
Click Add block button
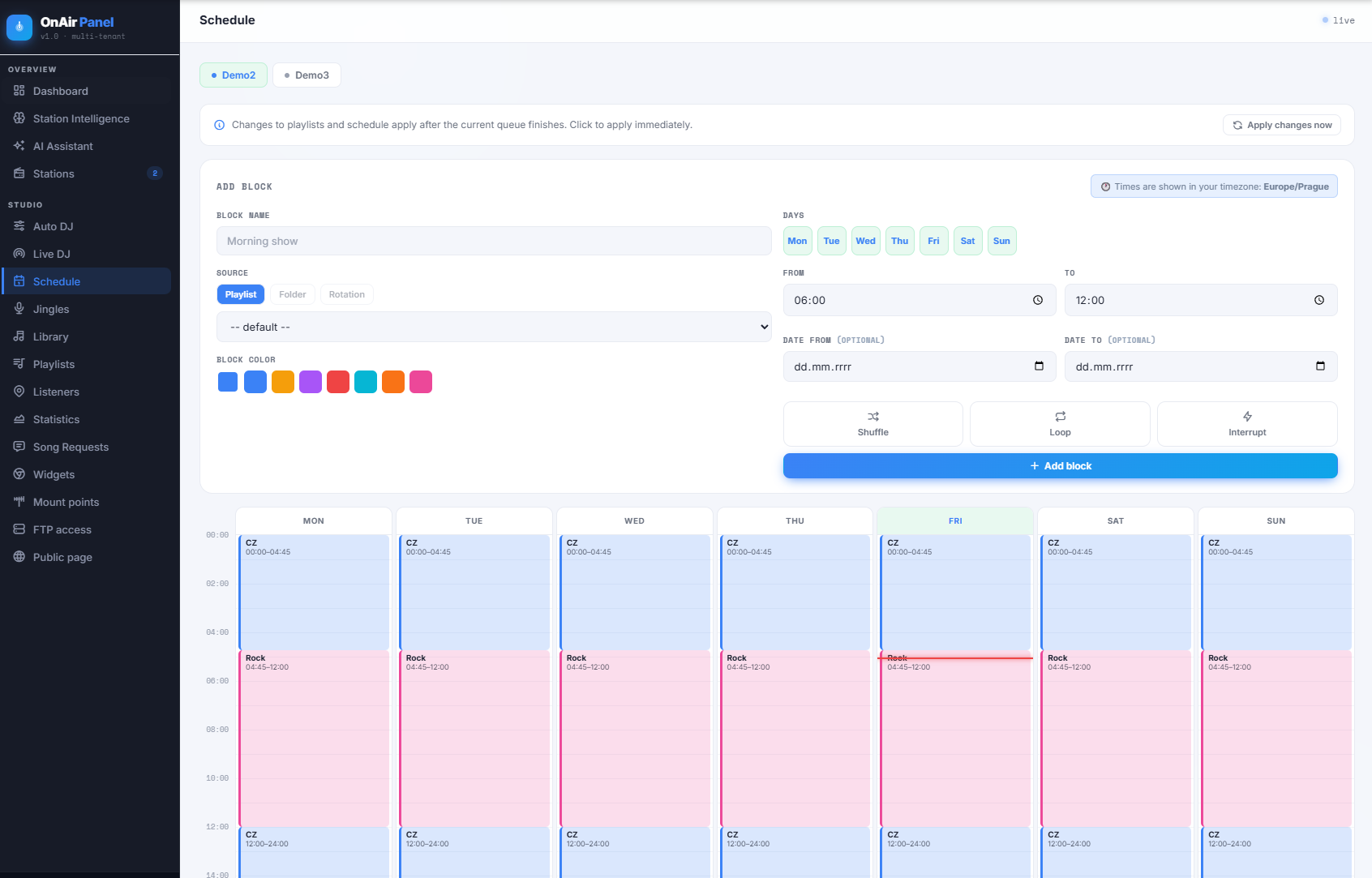1061,466
